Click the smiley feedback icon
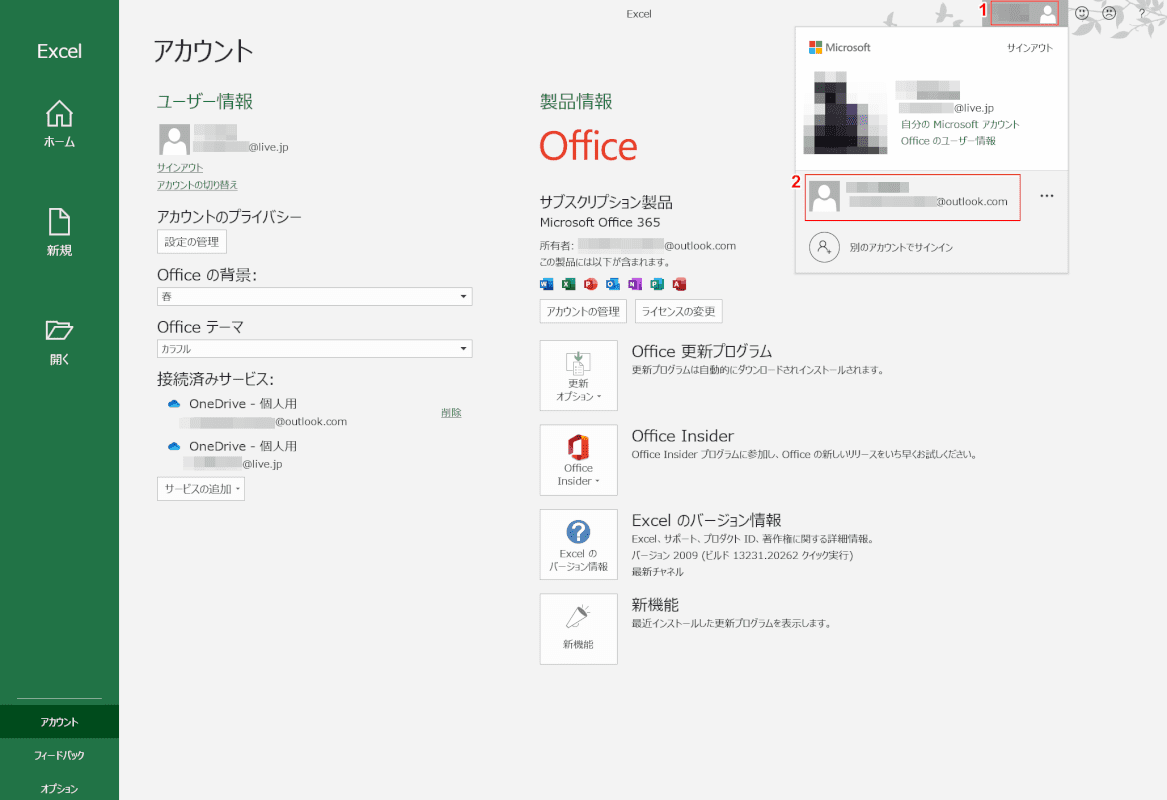This screenshot has height=800, width=1167. 1082,13
